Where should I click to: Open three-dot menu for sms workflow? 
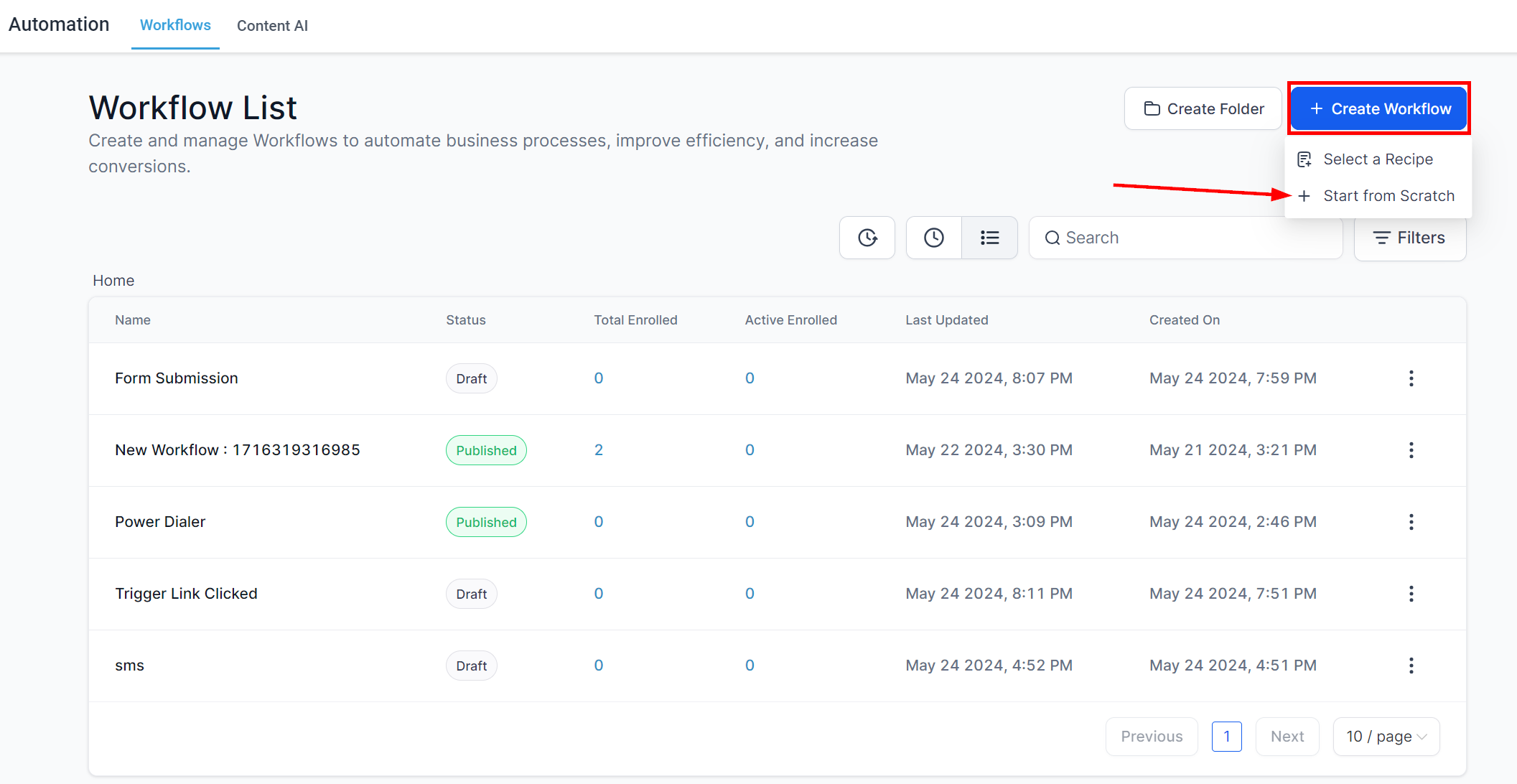pos(1411,666)
